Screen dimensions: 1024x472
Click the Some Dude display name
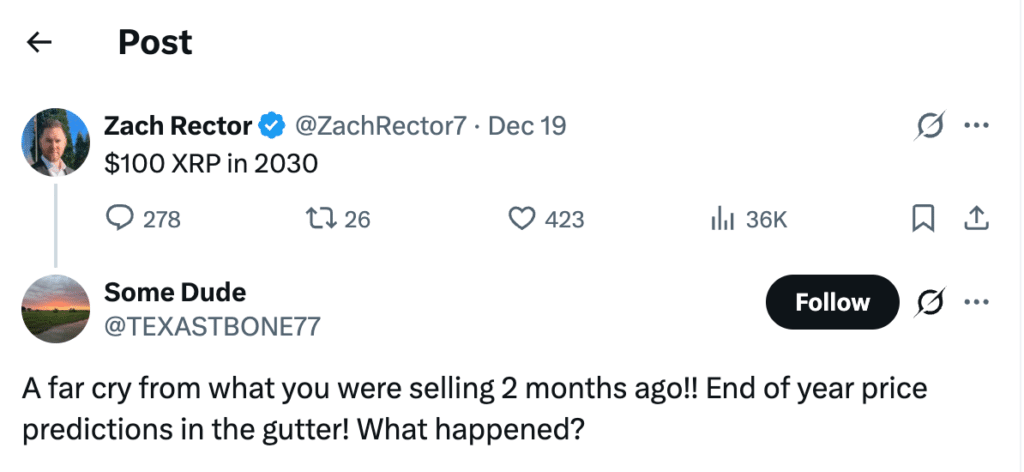click(175, 292)
